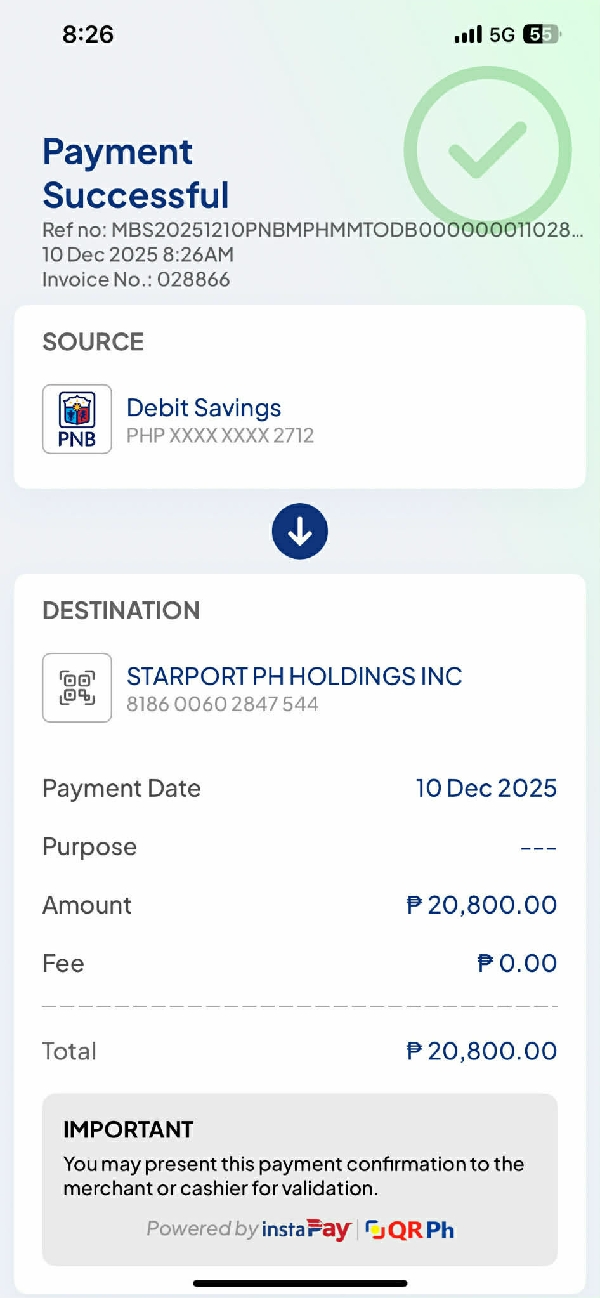Image resolution: width=600 pixels, height=1298 pixels.
Task: Tap the cellular signal bars icon
Action: coord(467,35)
